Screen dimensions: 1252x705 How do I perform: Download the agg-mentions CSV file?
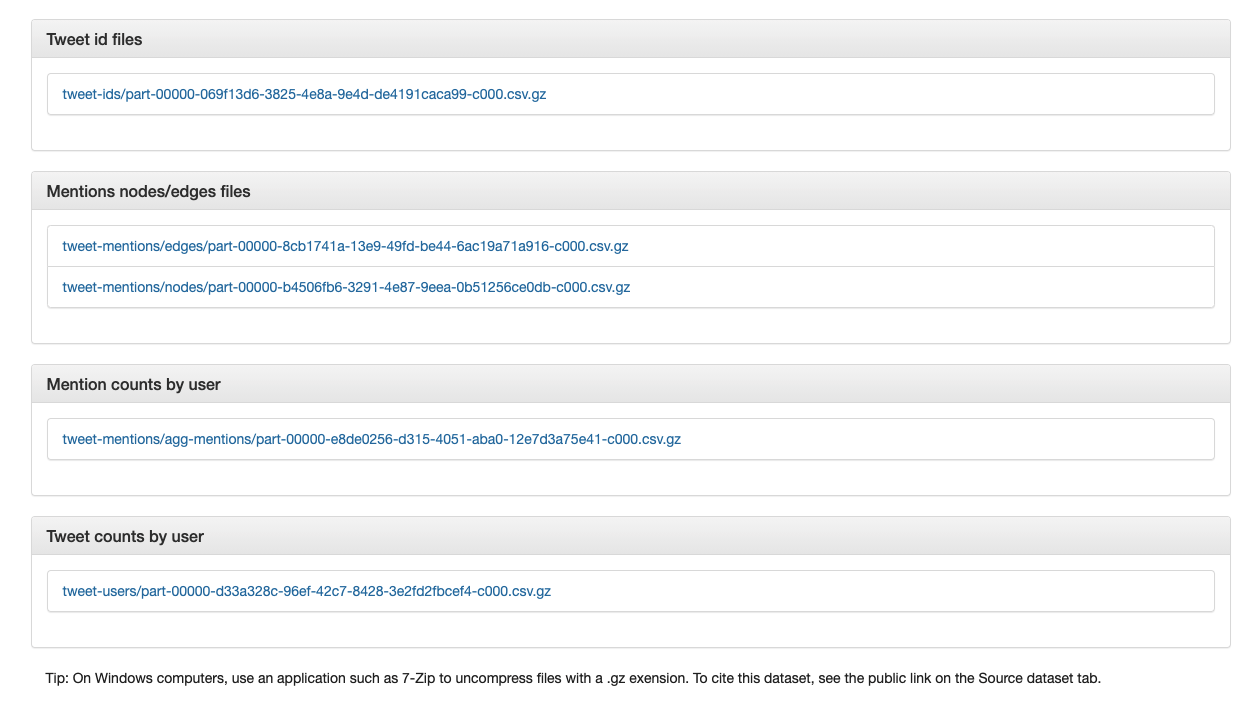click(x=372, y=439)
